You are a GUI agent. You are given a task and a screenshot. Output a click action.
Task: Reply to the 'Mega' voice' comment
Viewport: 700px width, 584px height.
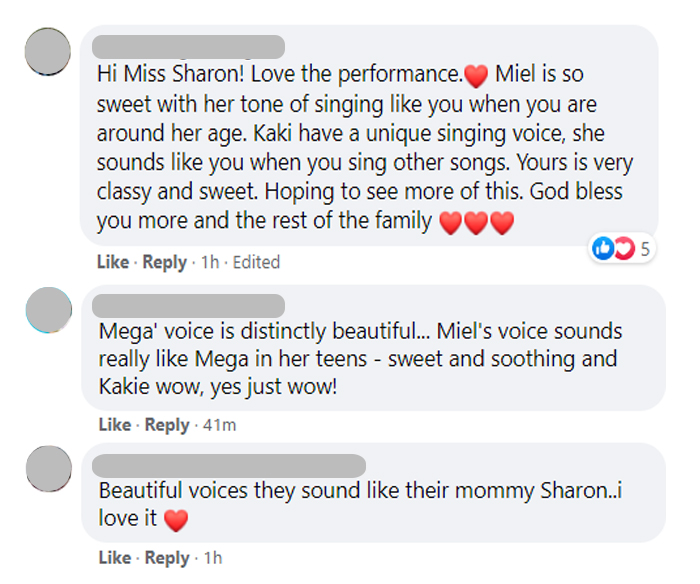coord(167,425)
